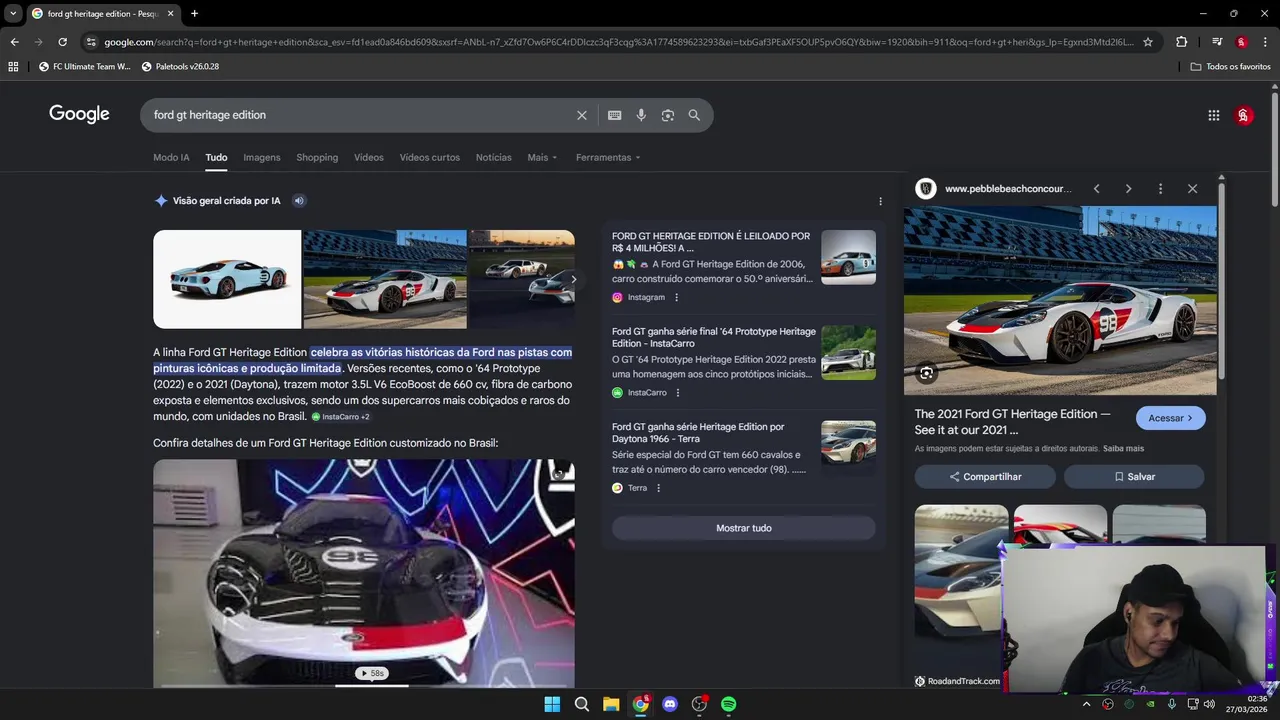Expand the Ferramentas tools dropdown

click(x=608, y=157)
